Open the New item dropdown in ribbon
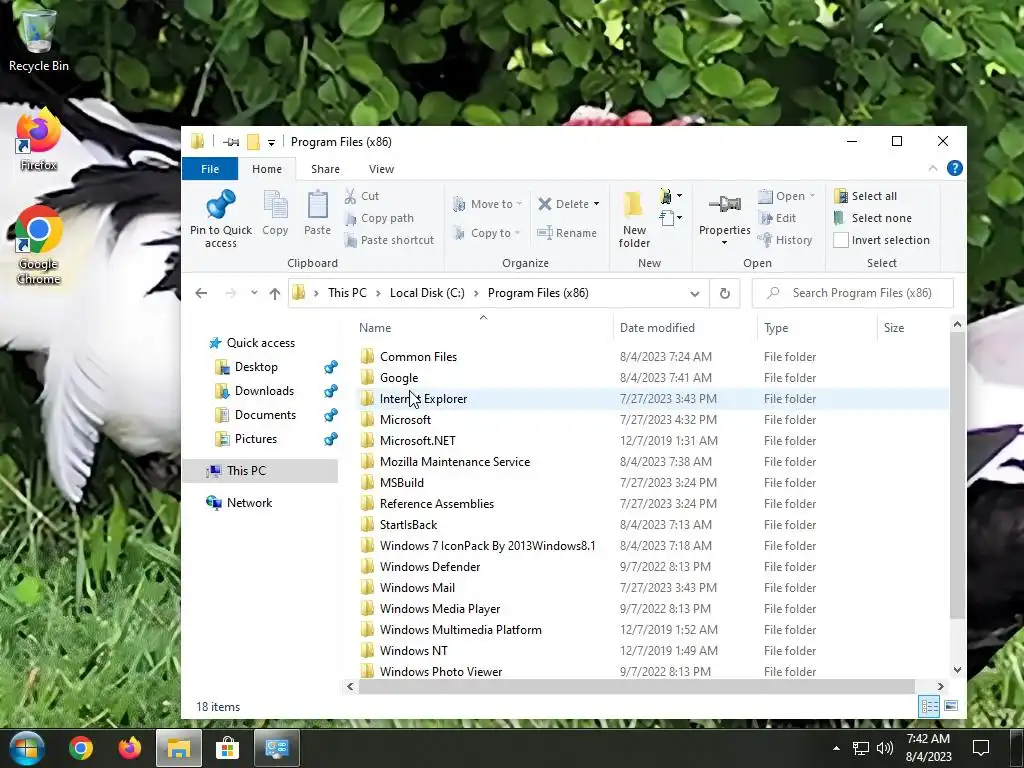1024x768 pixels. coord(671,196)
